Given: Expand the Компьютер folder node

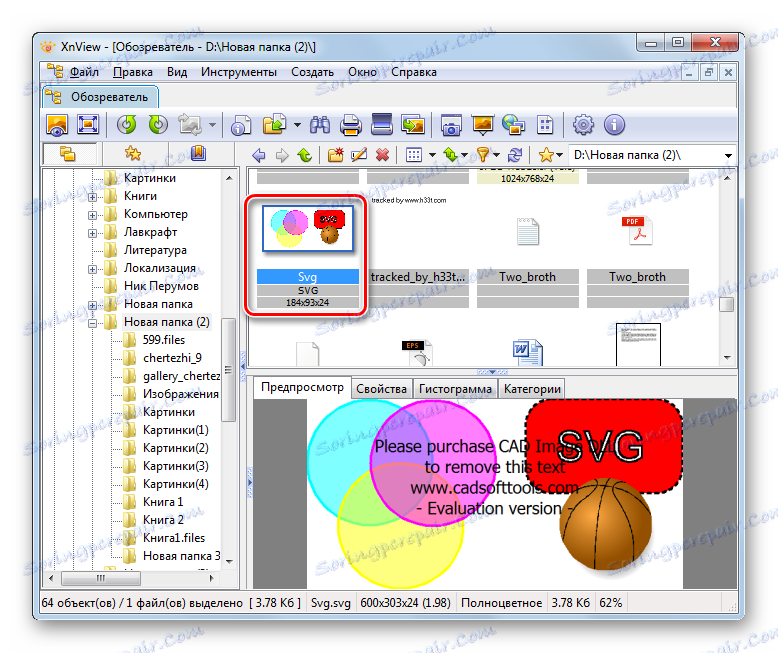Looking at the screenshot, I should [92, 215].
